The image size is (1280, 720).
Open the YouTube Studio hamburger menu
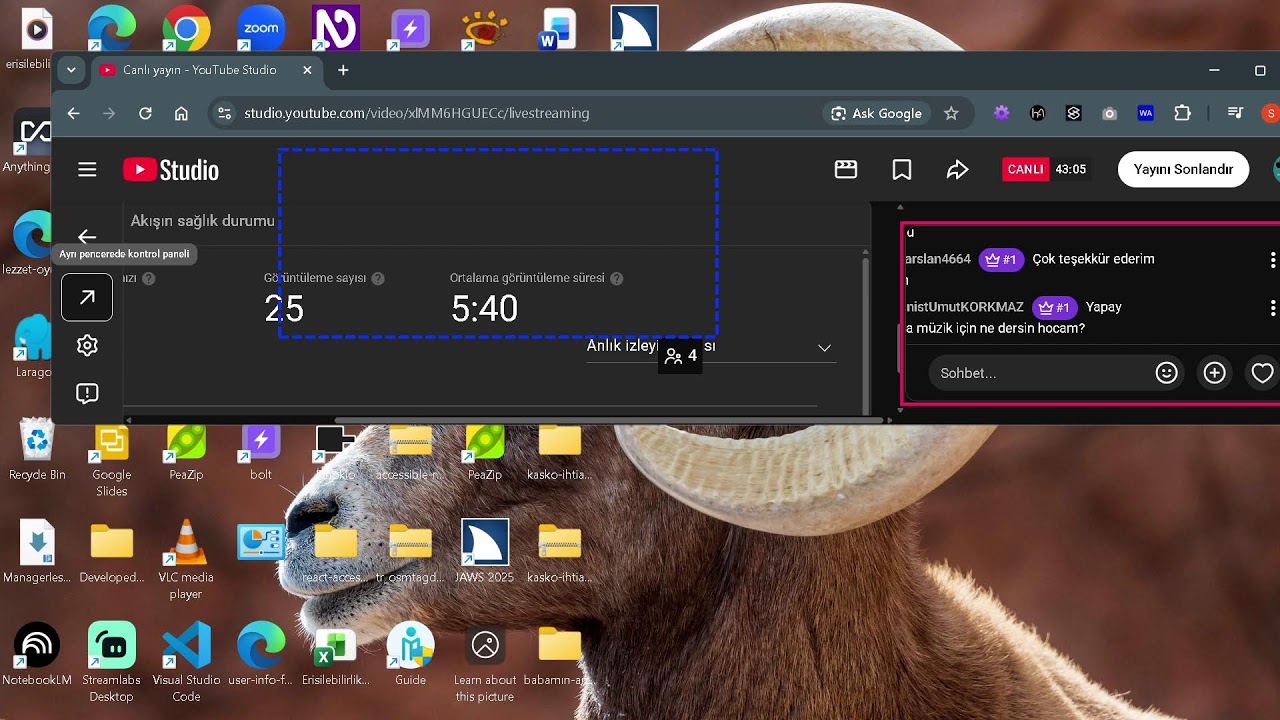click(x=87, y=170)
